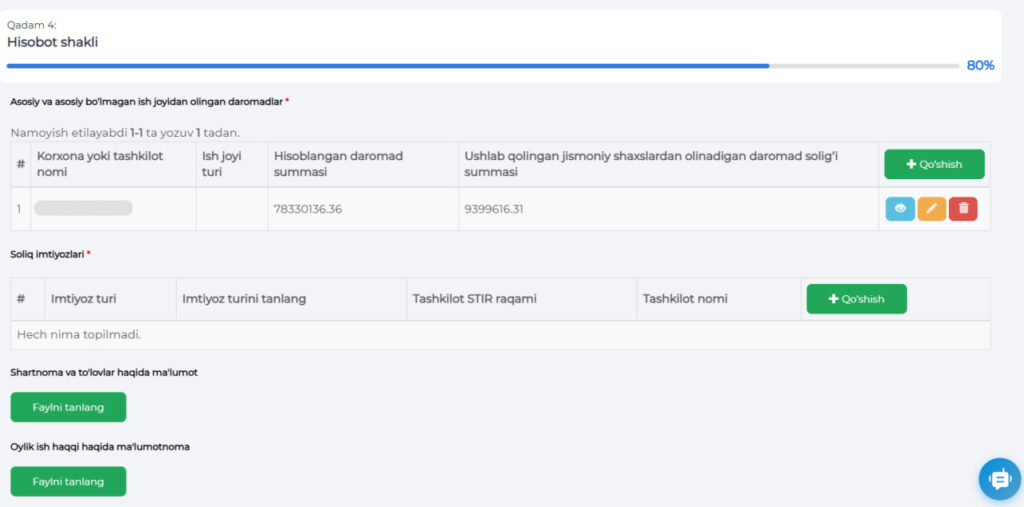Click the orange pencil edit icon
The image size is (1024, 507).
pyautogui.click(x=932, y=209)
